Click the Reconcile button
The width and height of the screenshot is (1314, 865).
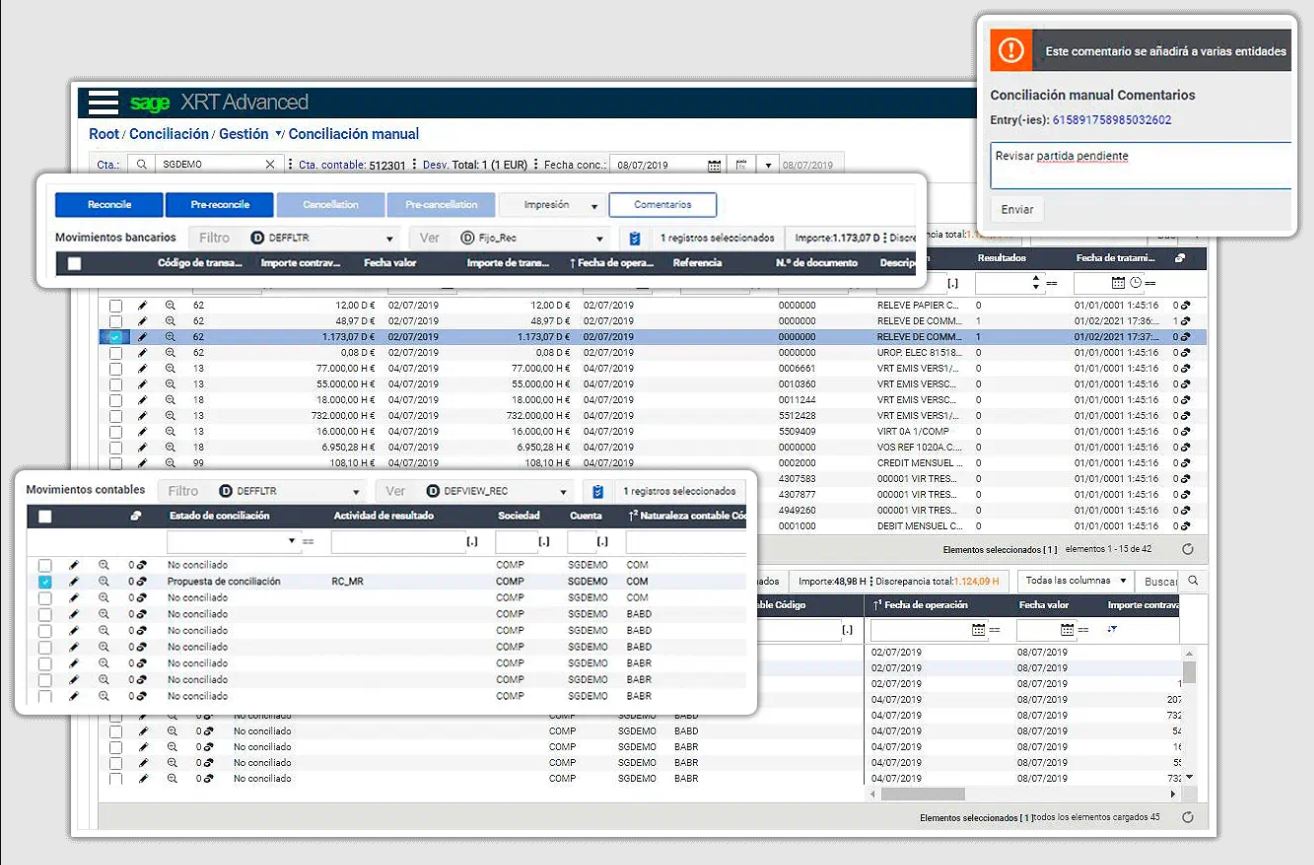109,205
